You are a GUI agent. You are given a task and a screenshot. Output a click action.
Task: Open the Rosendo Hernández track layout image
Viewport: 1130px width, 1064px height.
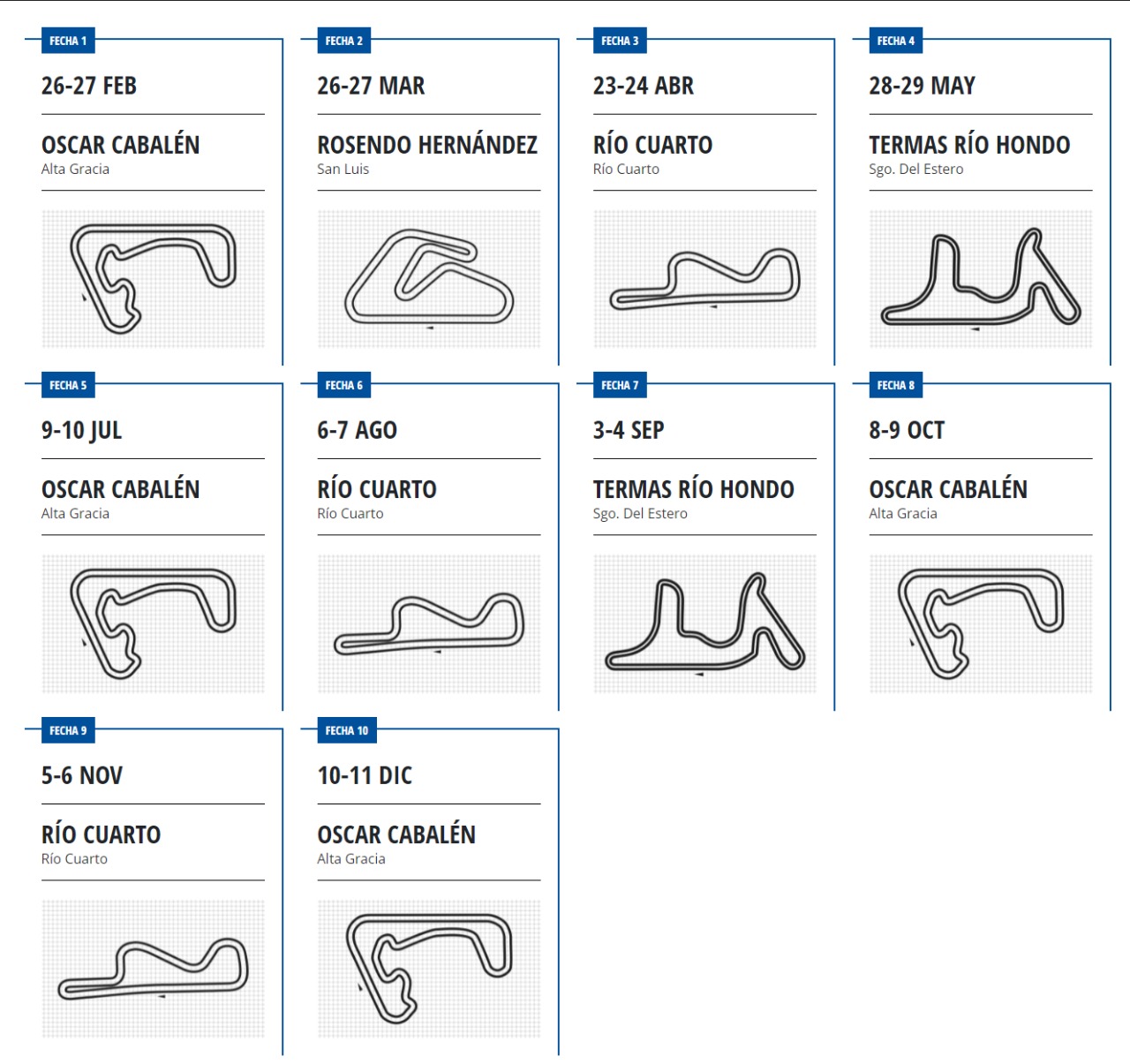pos(429,279)
